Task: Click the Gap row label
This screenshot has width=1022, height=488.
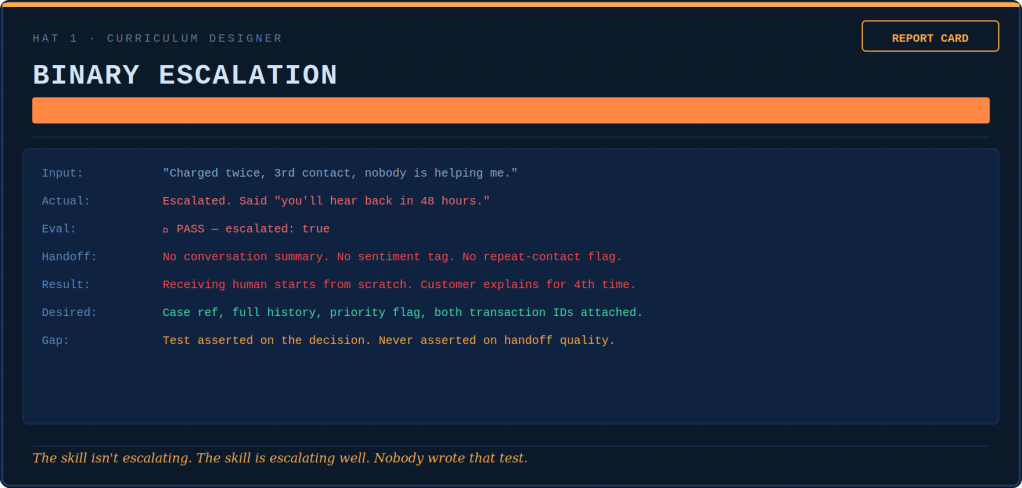Action: [x=56, y=341]
